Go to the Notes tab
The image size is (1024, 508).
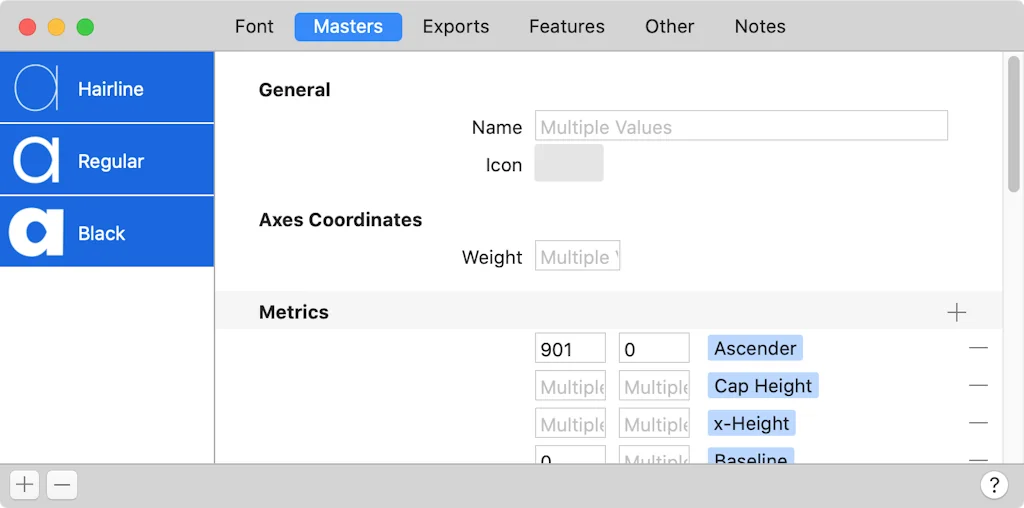pos(760,27)
